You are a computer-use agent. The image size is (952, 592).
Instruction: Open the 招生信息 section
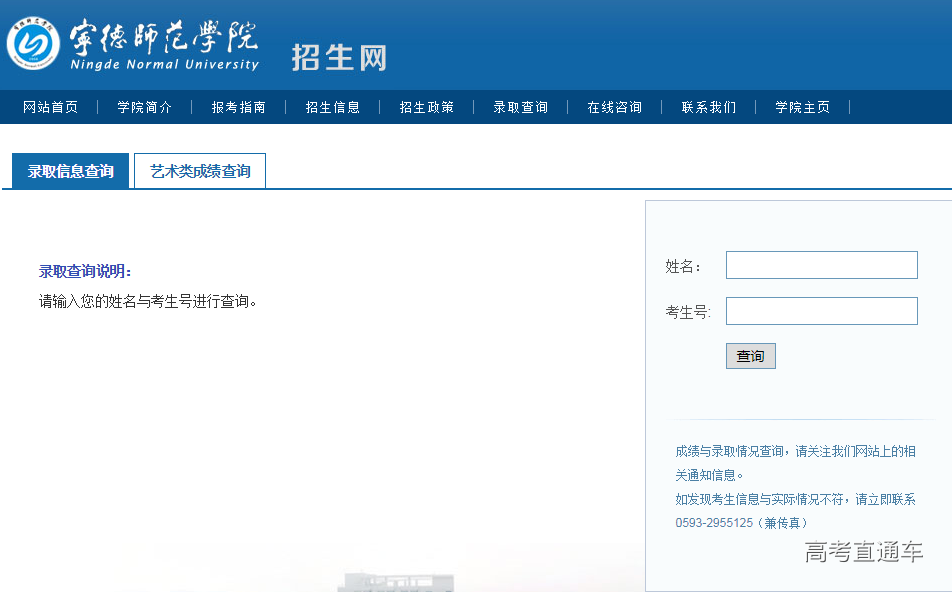coord(333,107)
